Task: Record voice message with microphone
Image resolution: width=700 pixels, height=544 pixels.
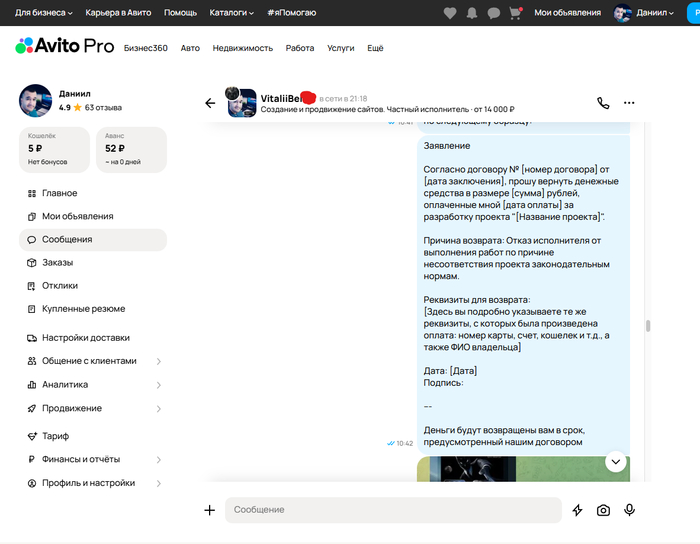Action: (629, 510)
